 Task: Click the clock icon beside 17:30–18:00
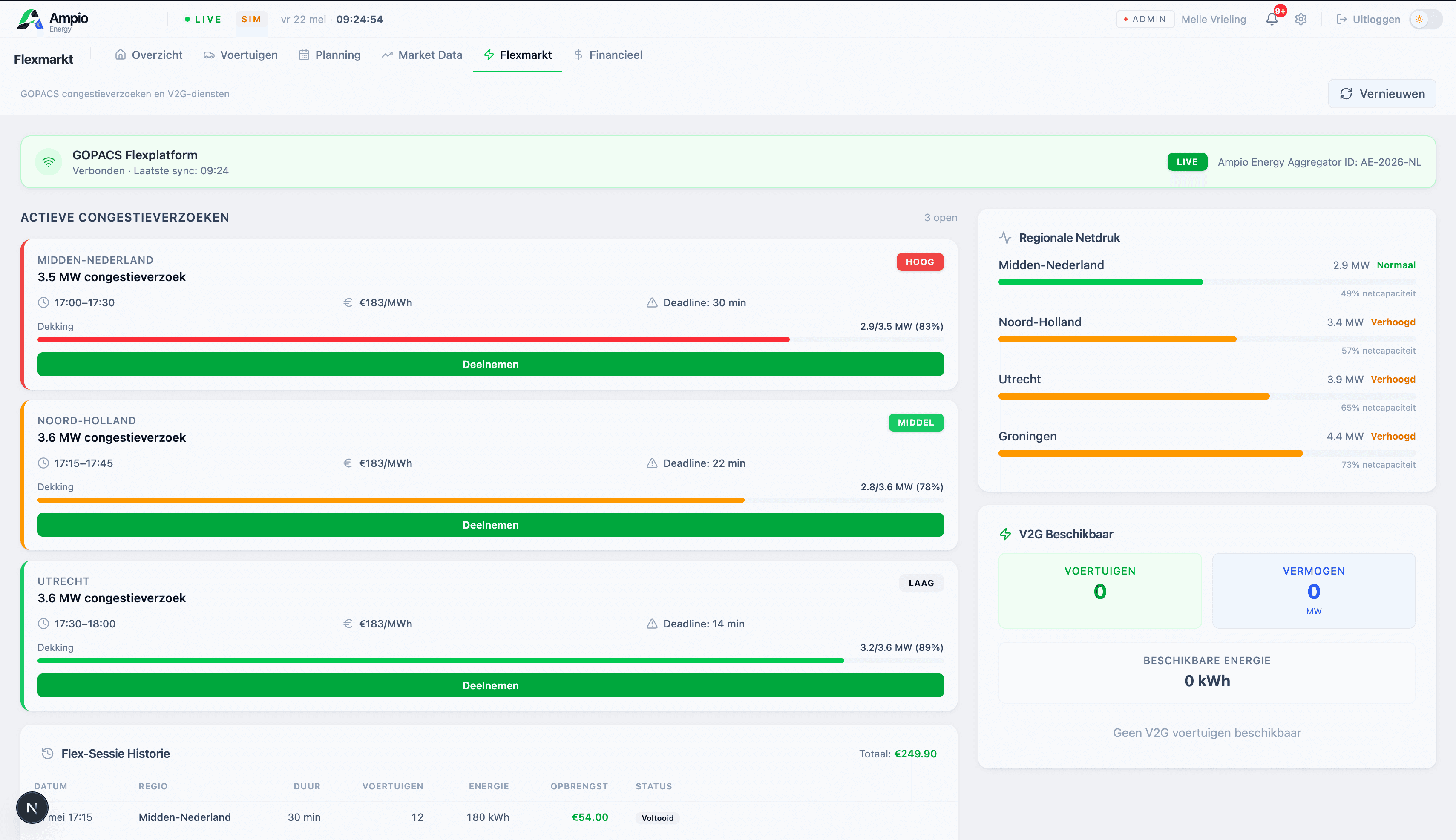pyautogui.click(x=43, y=623)
